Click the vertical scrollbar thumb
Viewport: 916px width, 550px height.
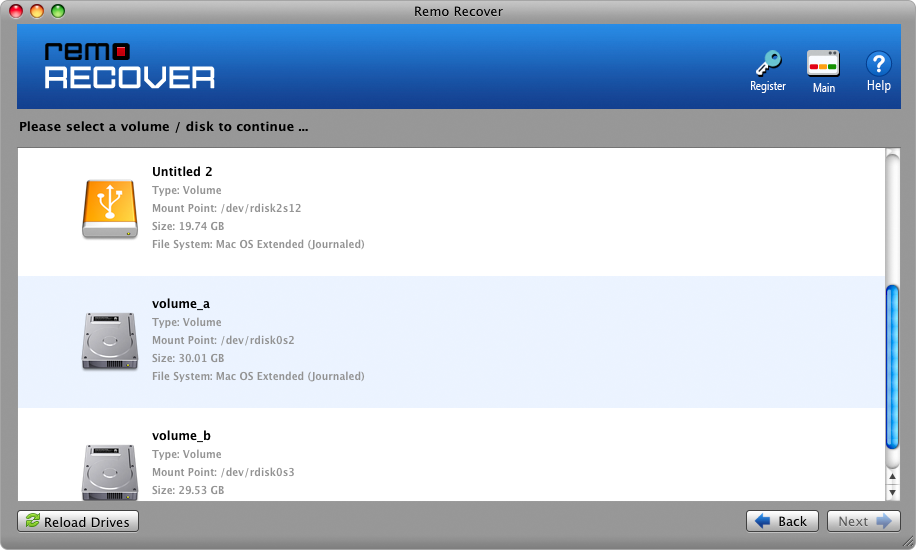click(x=892, y=367)
